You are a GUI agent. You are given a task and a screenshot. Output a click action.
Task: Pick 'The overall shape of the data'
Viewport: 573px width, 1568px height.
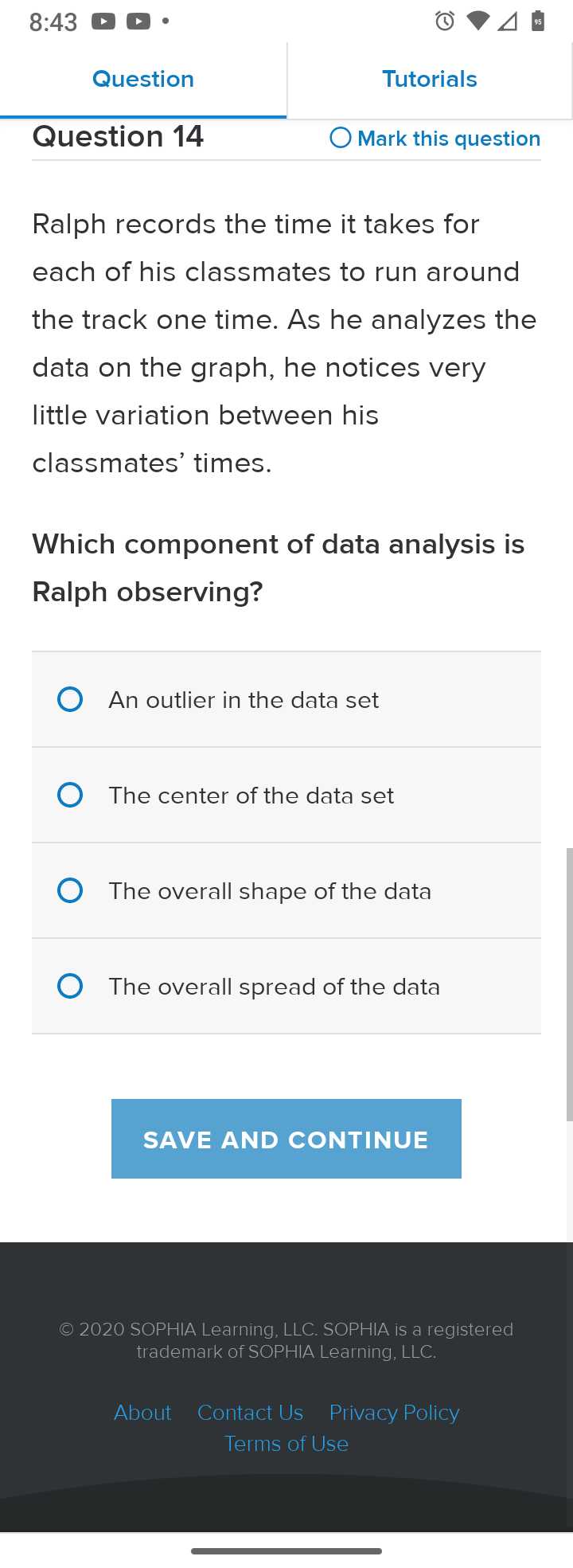(286, 891)
